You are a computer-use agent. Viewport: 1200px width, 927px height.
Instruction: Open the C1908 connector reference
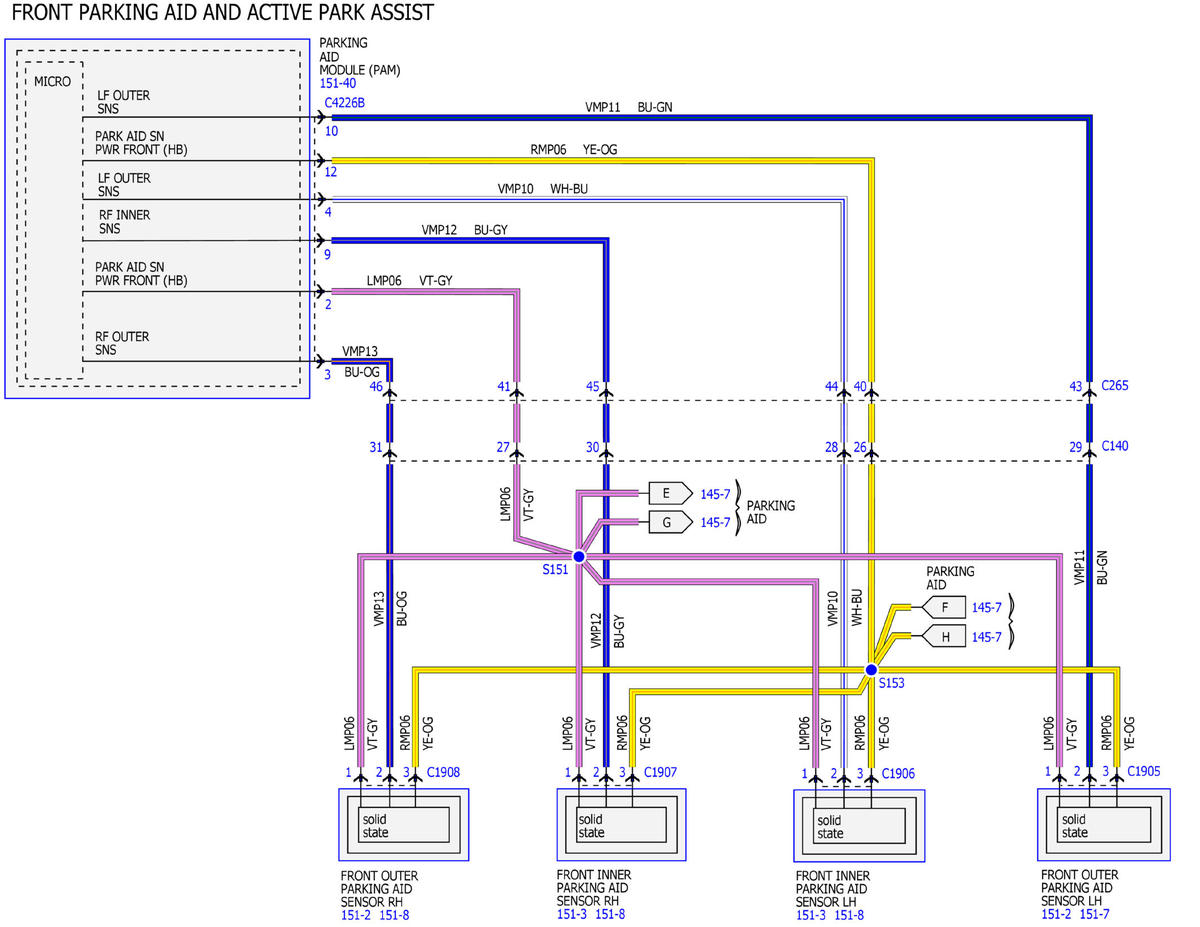click(x=443, y=772)
